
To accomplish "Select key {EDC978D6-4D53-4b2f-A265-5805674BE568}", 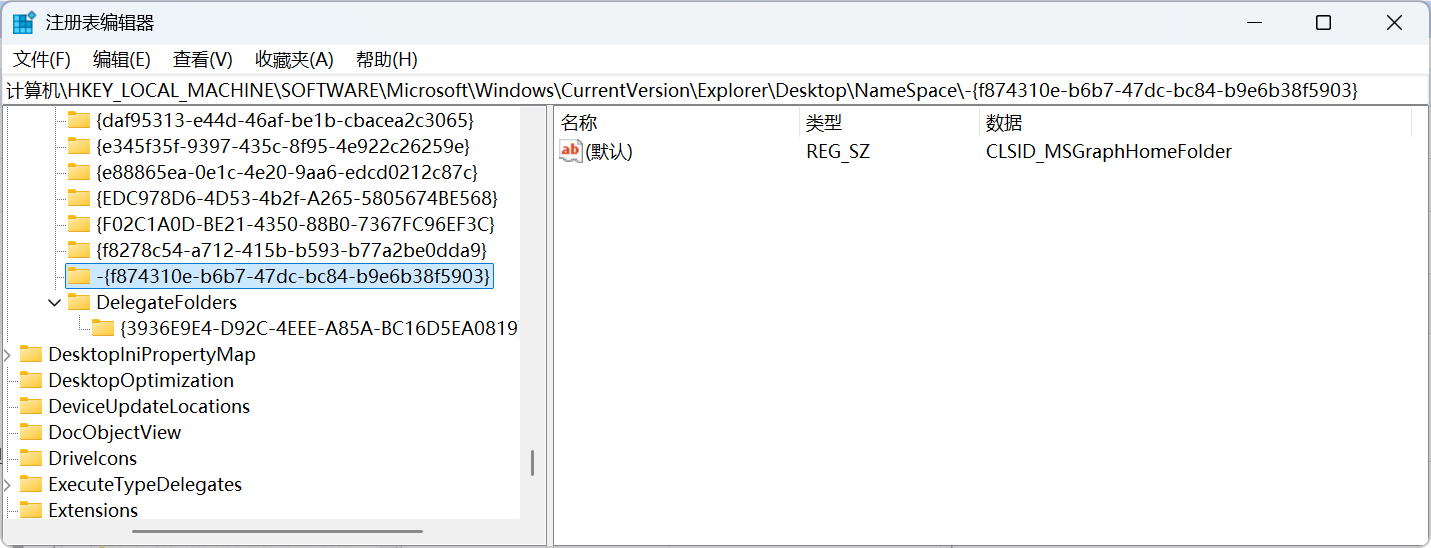I will point(297,198).
